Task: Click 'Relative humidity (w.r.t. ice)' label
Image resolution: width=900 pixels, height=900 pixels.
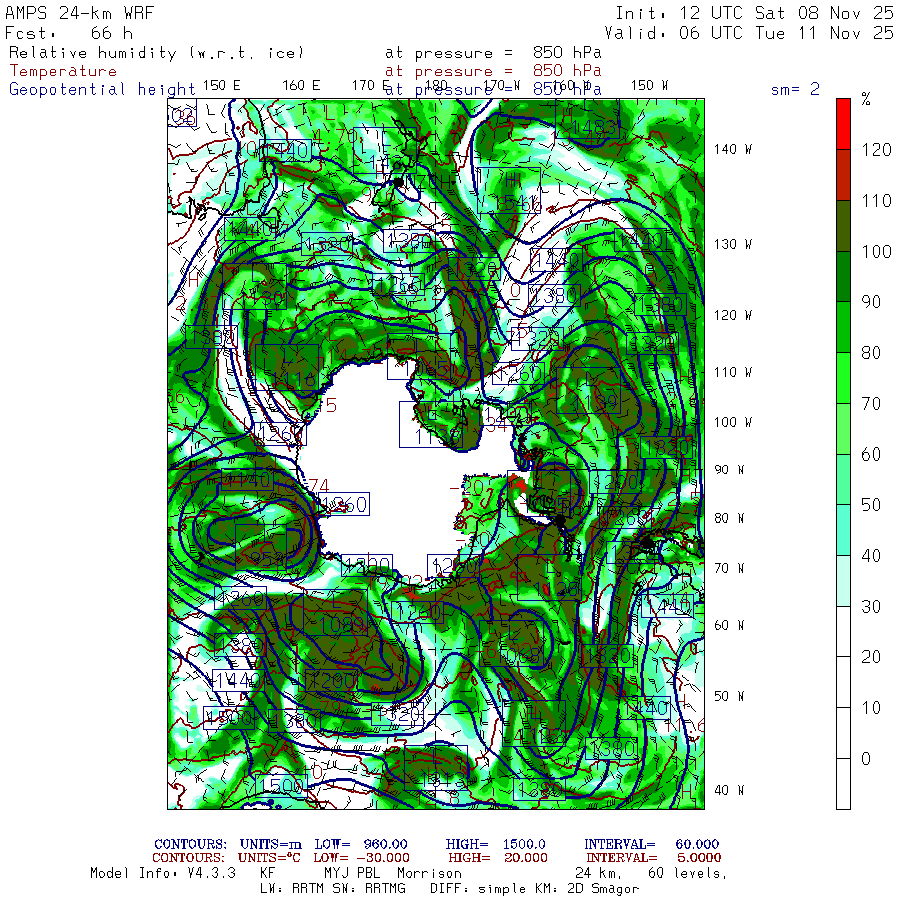Action: pyautogui.click(x=156, y=53)
